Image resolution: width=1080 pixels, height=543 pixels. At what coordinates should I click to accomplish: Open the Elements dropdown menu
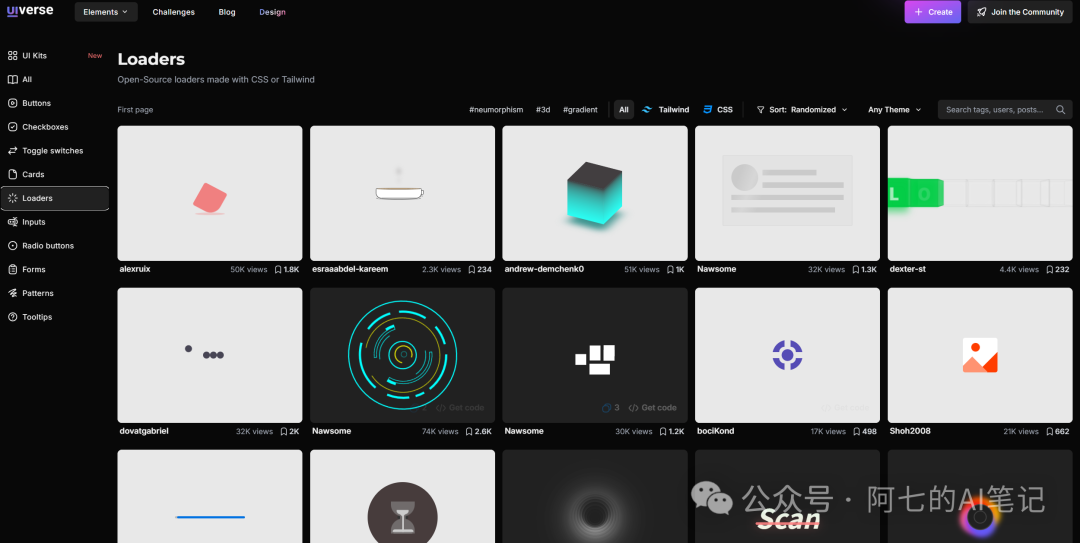point(106,12)
